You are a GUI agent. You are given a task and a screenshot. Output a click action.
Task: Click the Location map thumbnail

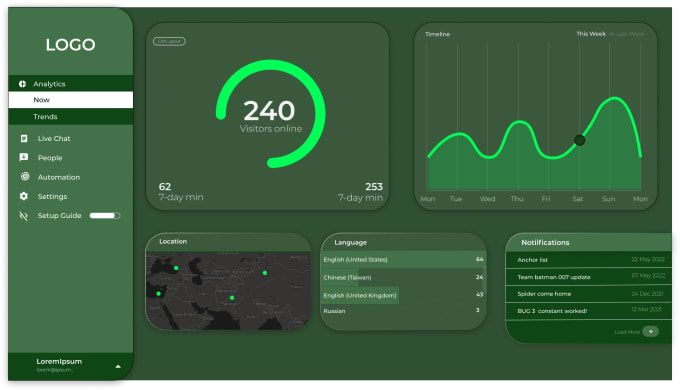229,291
